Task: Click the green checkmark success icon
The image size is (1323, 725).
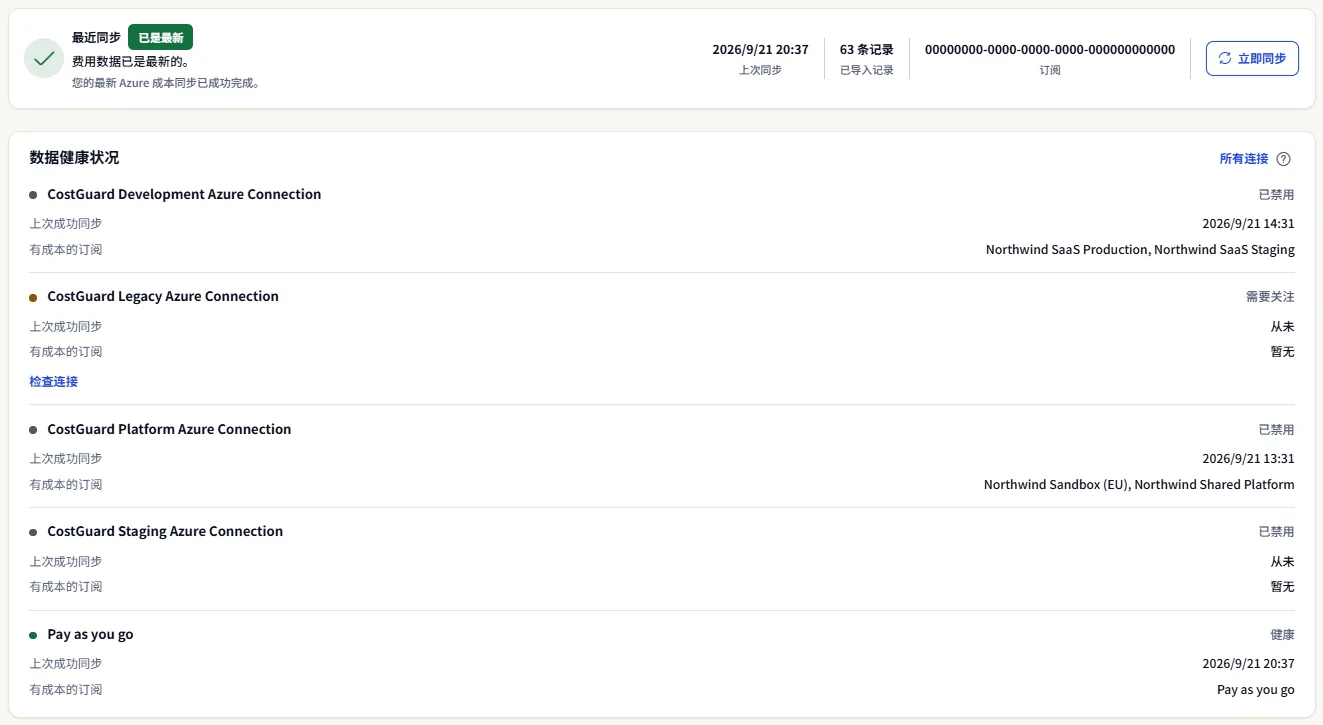Action: (x=44, y=58)
